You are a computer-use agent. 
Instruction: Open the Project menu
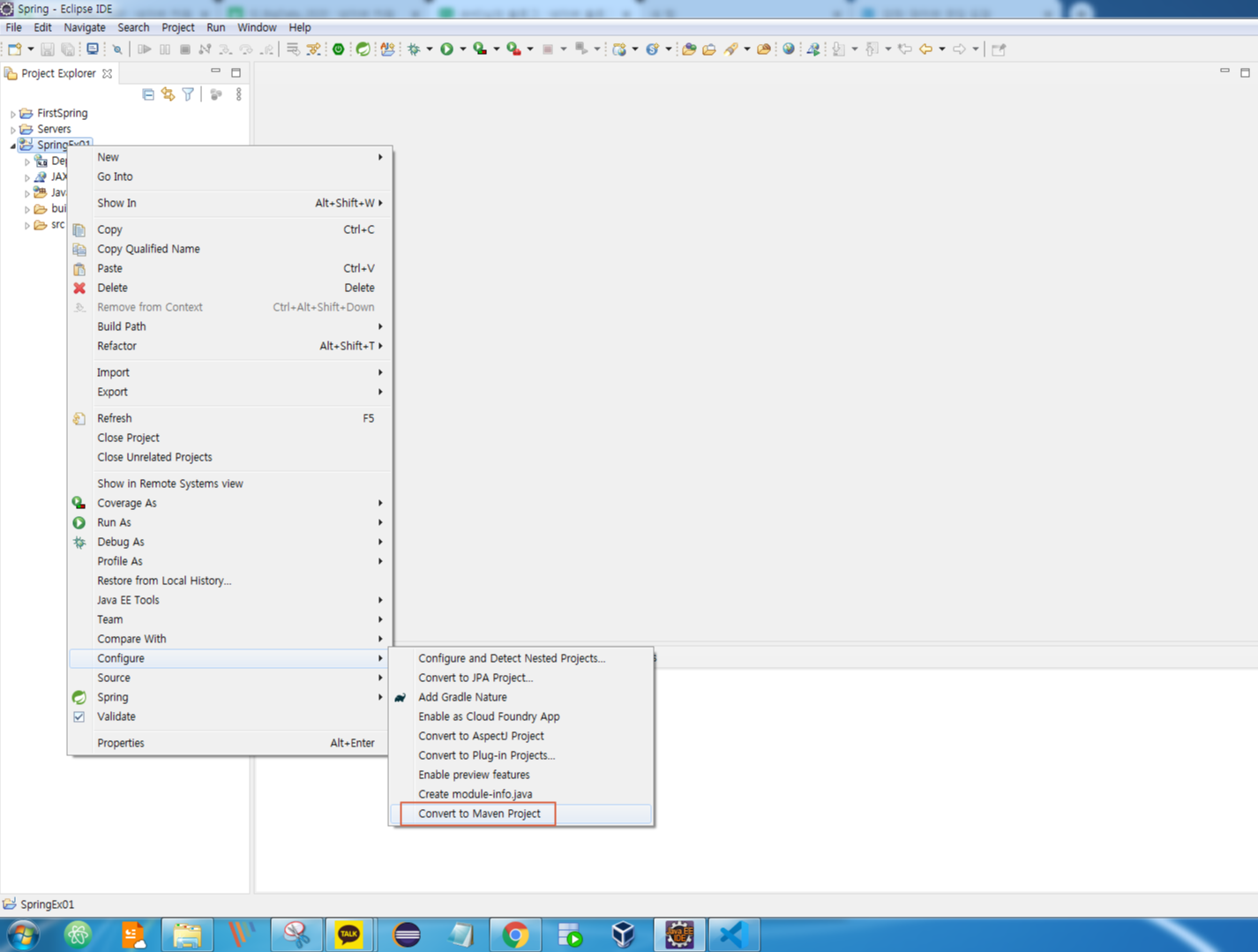coord(177,27)
